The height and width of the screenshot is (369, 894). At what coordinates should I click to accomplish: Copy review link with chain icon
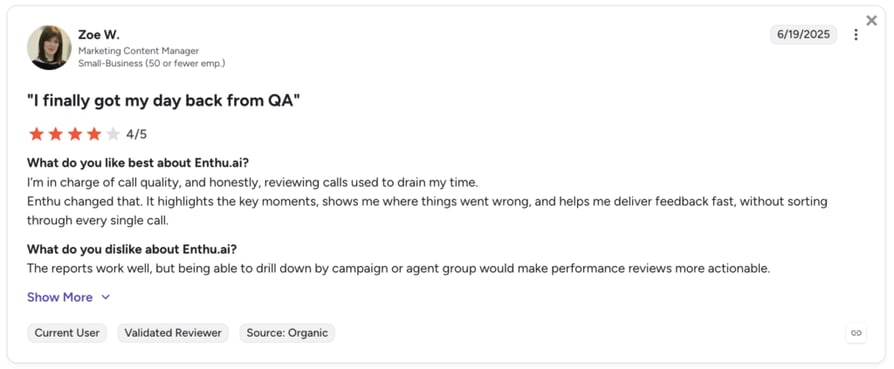pos(856,333)
